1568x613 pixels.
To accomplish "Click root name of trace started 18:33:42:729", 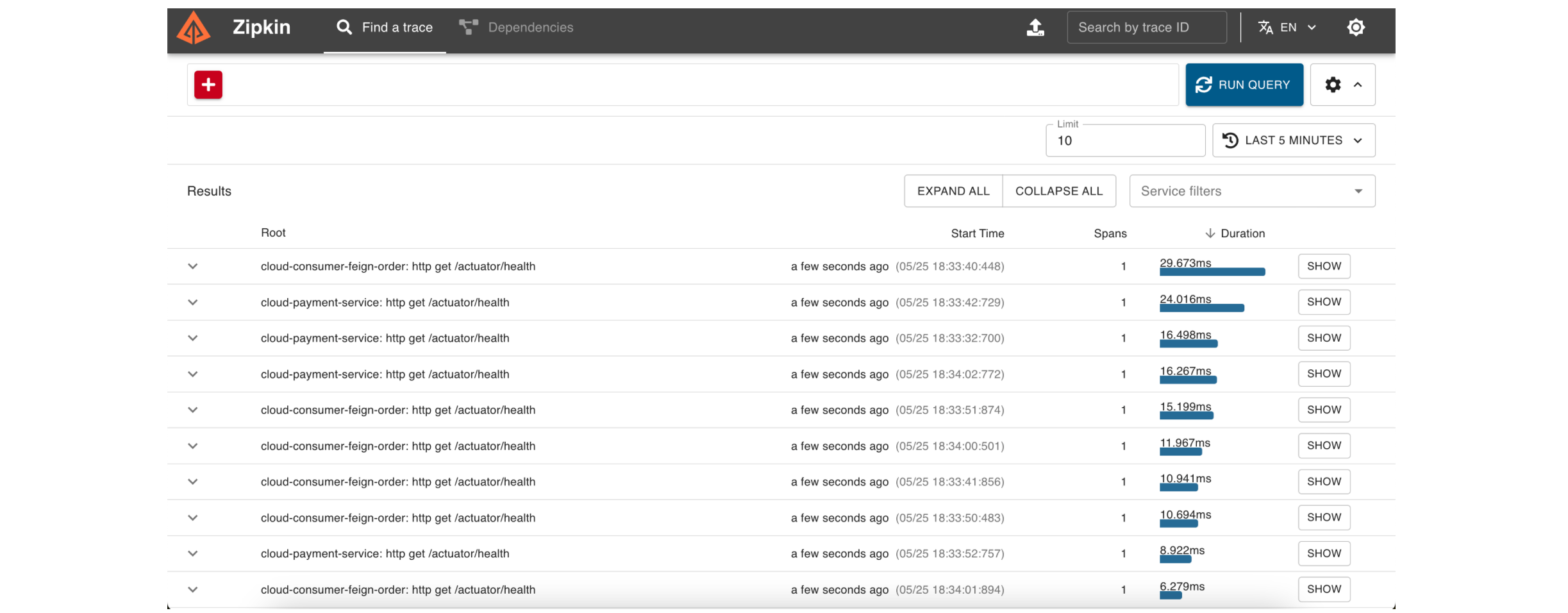I will point(385,302).
